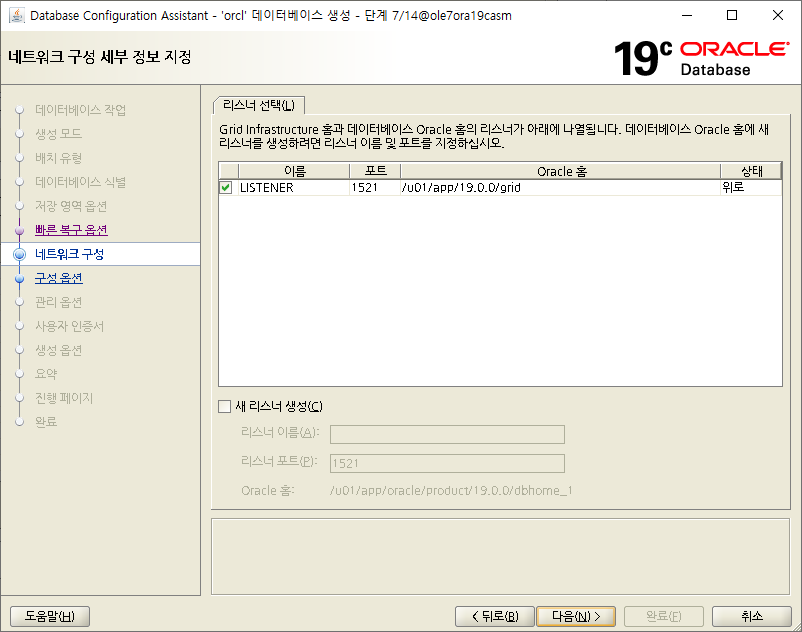The width and height of the screenshot is (802, 632).
Task: Click the Oracle 홈 column header
Action: (x=561, y=171)
